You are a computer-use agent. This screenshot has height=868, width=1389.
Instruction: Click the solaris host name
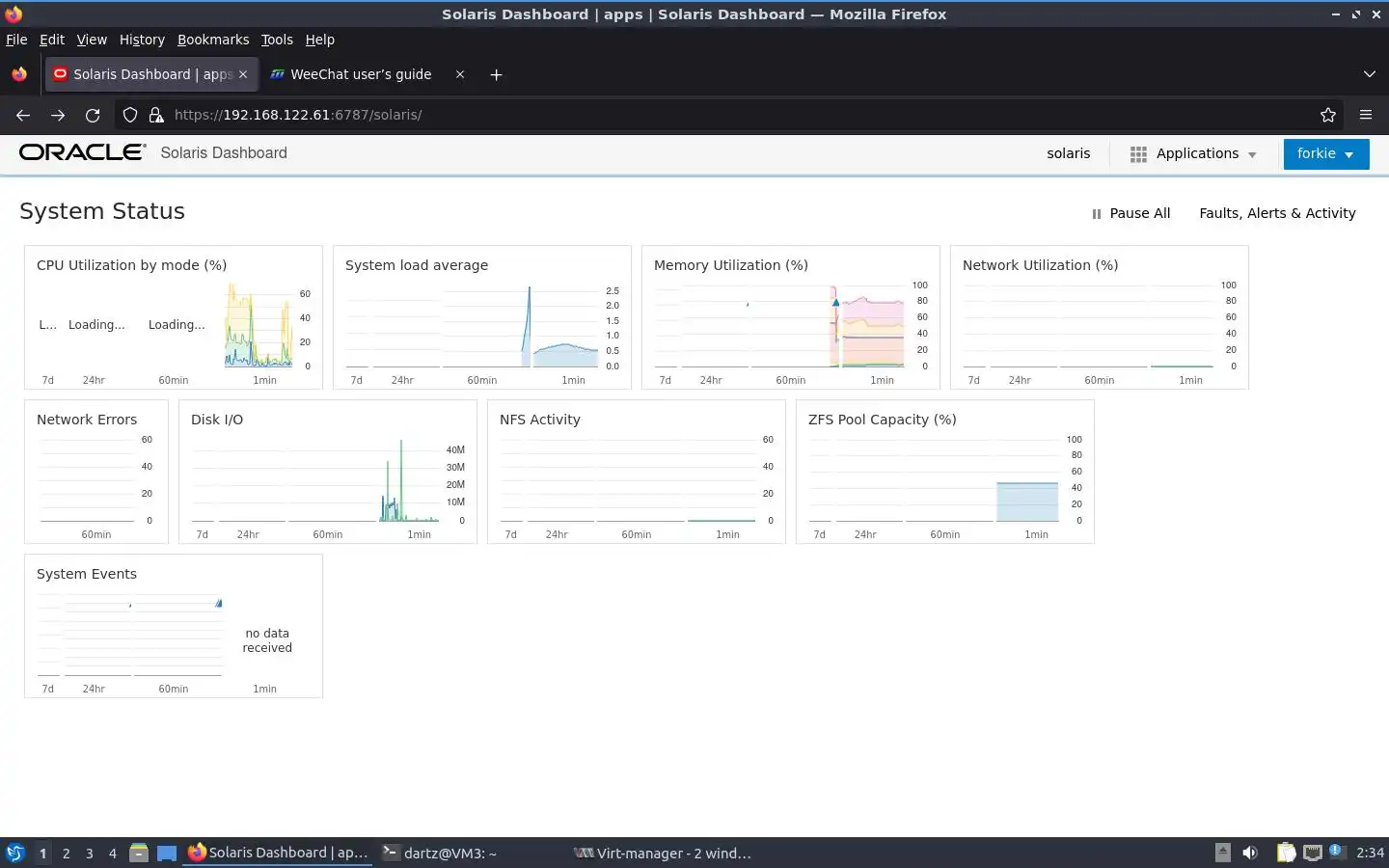(x=1068, y=153)
